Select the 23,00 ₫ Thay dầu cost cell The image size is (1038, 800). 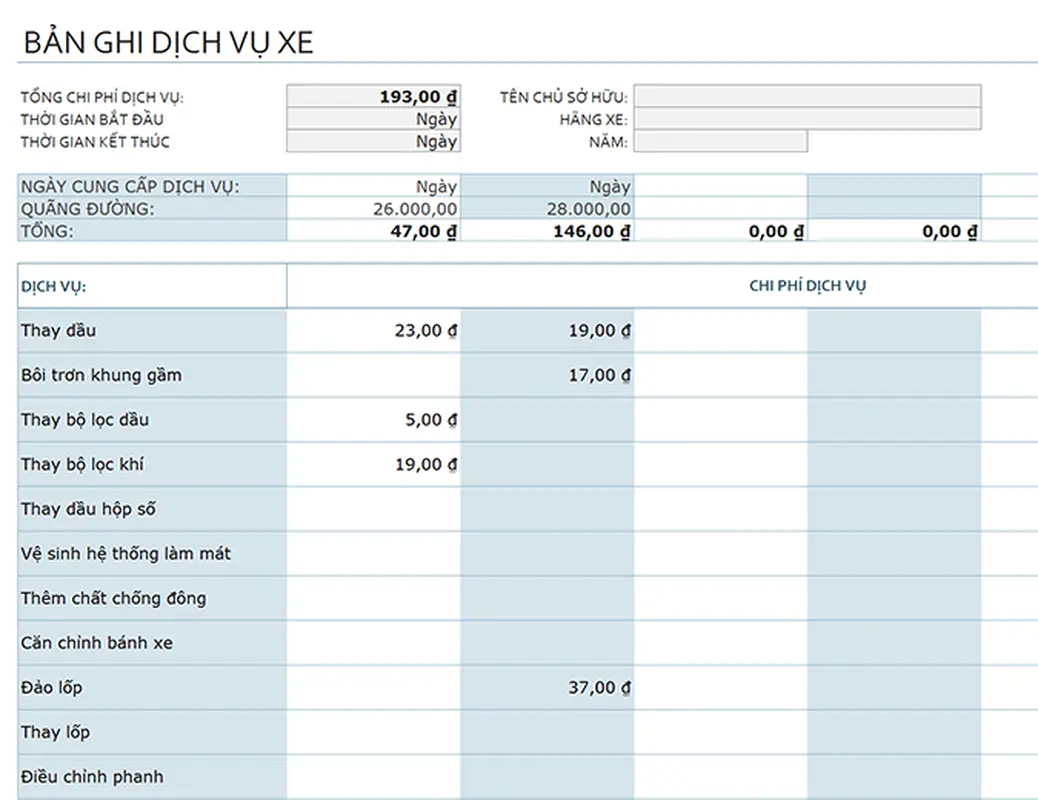click(373, 331)
